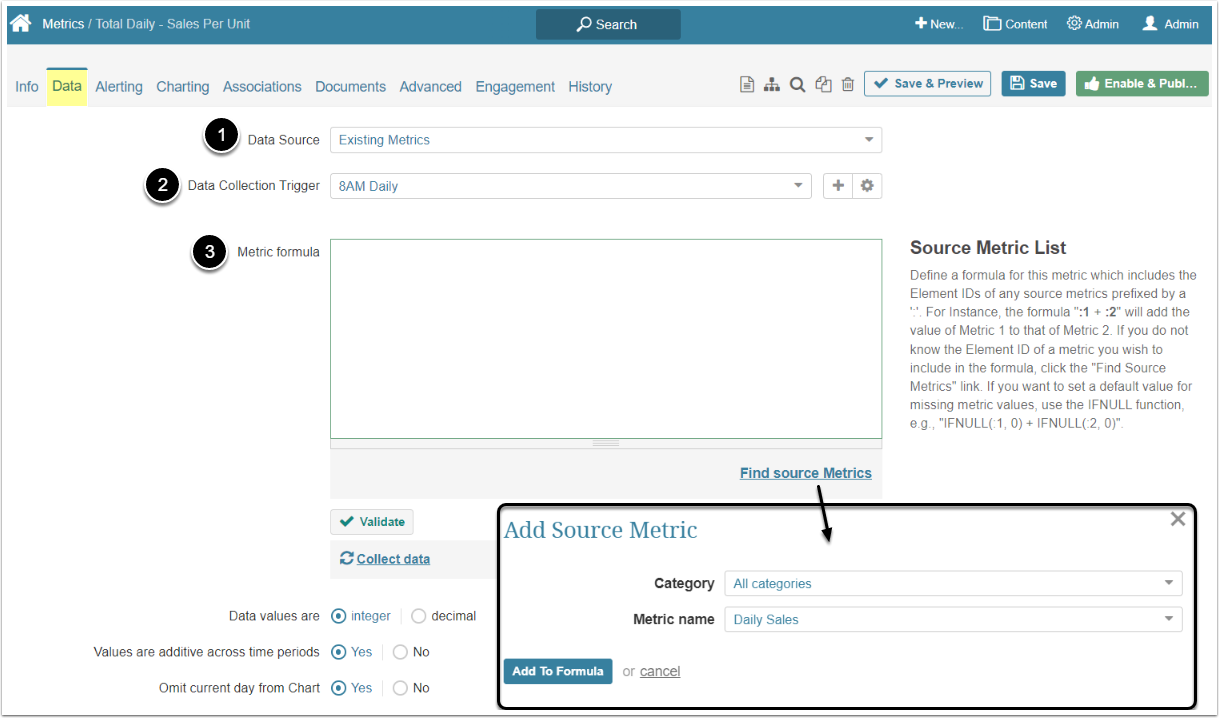Image resolution: width=1219 pixels, height=718 pixels.
Task: Click the trash delete icon in toolbar
Action: [848, 85]
